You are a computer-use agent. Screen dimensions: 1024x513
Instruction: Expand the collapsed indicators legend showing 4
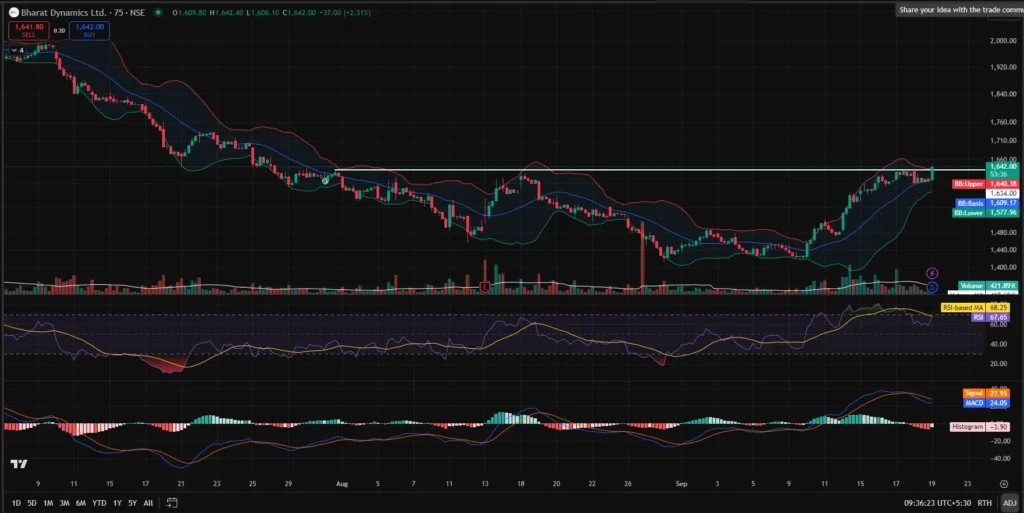[x=15, y=48]
